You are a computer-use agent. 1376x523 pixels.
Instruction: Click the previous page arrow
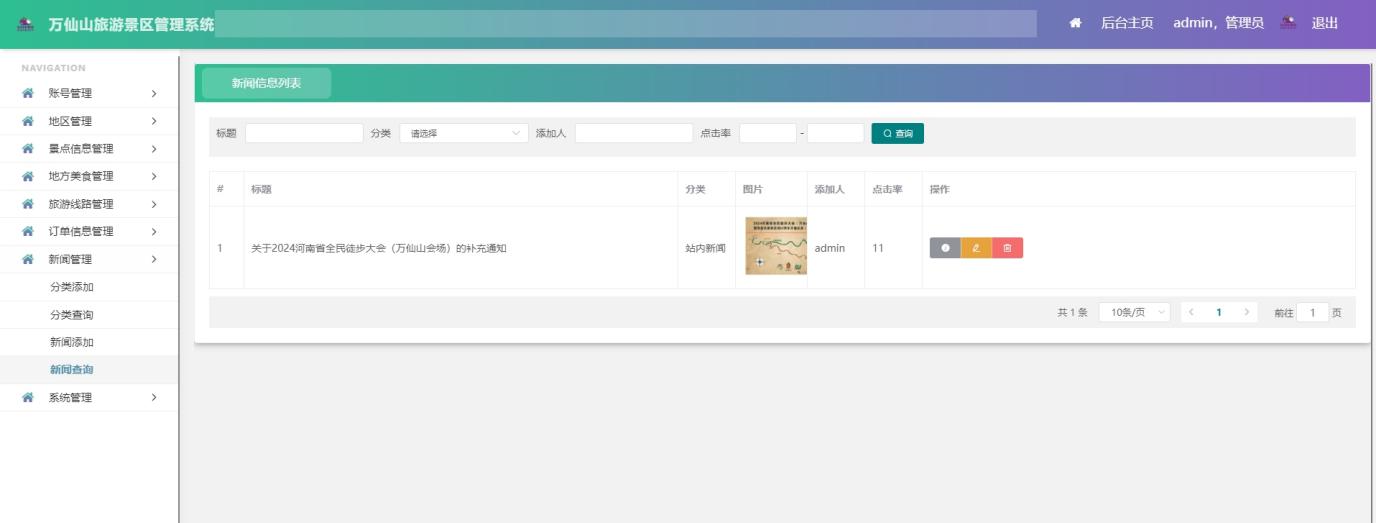1193,313
